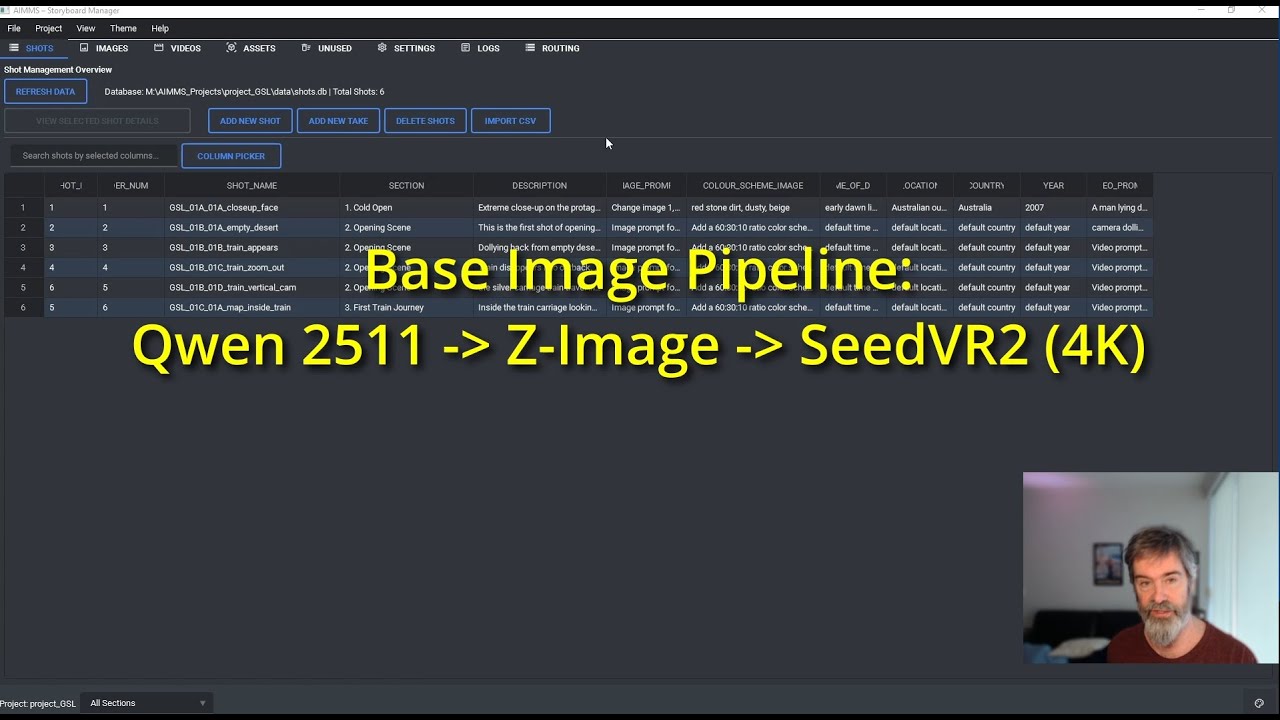Click the '3. First Train Journey' cell
The width and height of the screenshot is (1280, 720).
click(406, 308)
